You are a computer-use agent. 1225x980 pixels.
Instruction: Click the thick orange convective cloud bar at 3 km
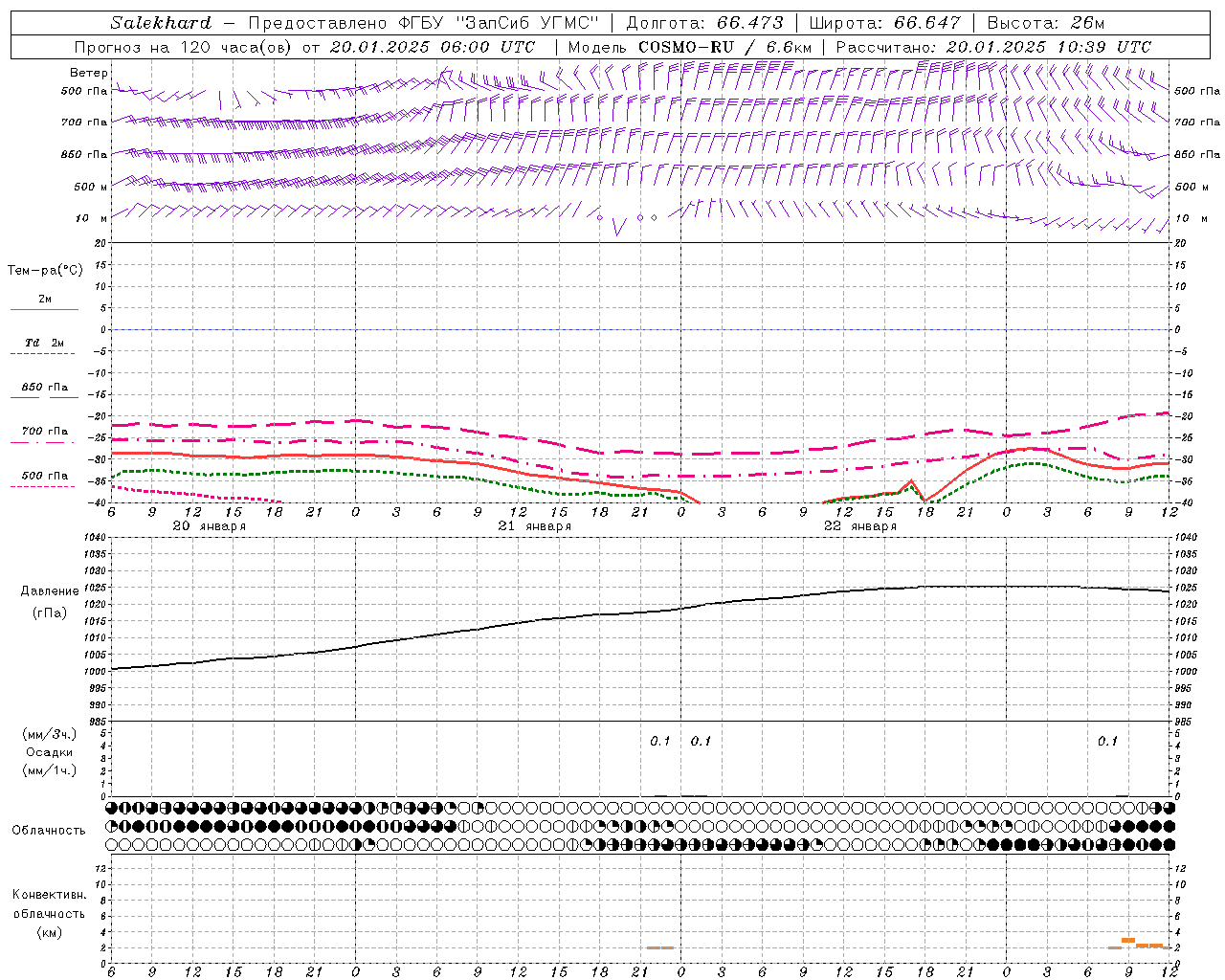tap(1128, 941)
